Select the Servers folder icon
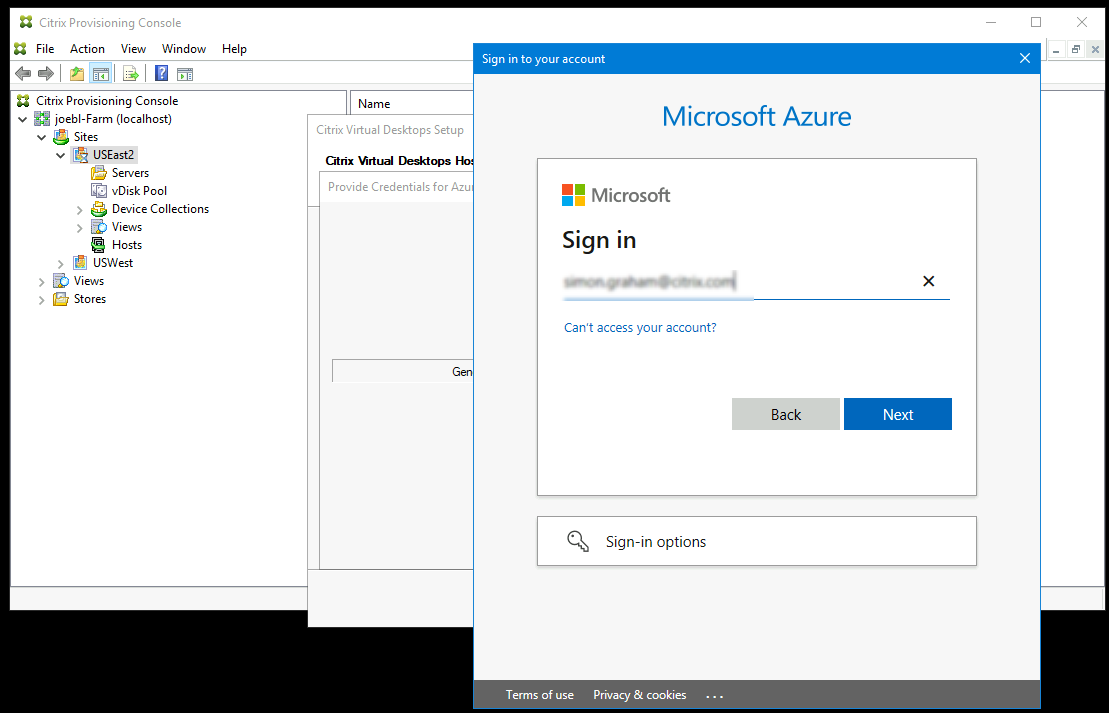1109x713 pixels. [x=99, y=172]
